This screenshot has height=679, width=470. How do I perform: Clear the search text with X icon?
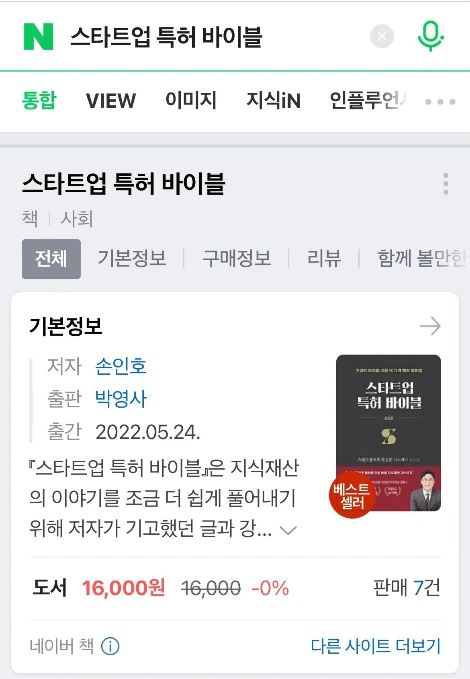pyautogui.click(x=382, y=36)
